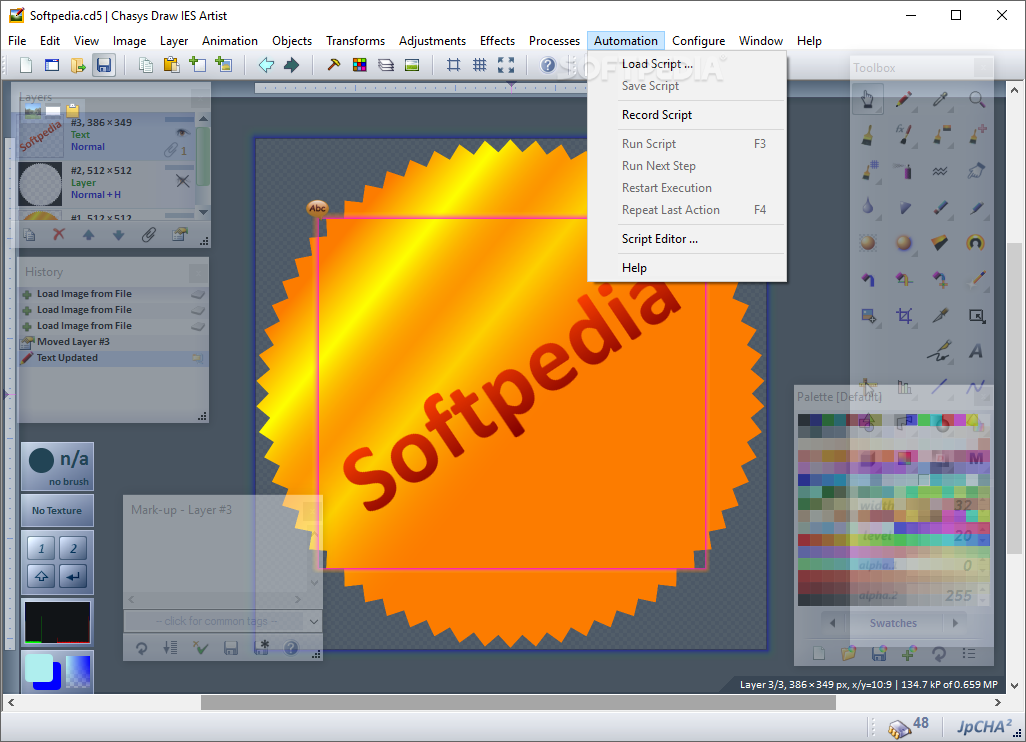Click the horizontal scrollbar thumb at bottom
This screenshot has width=1026, height=742.
point(518,702)
